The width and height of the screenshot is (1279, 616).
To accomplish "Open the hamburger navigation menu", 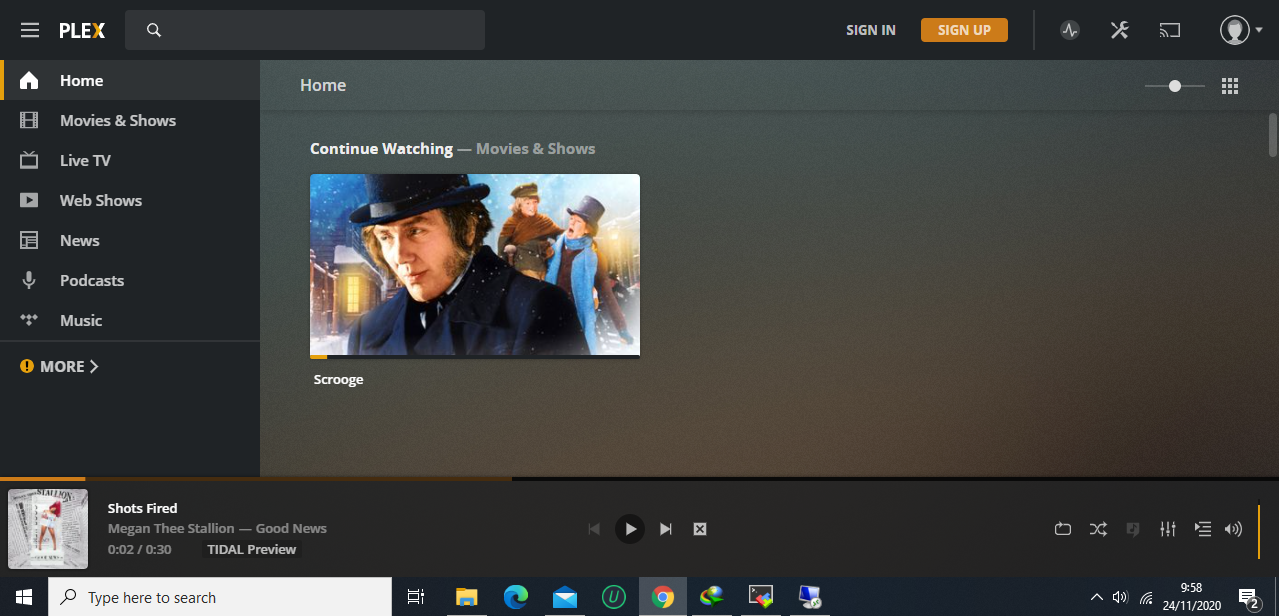I will coord(30,30).
